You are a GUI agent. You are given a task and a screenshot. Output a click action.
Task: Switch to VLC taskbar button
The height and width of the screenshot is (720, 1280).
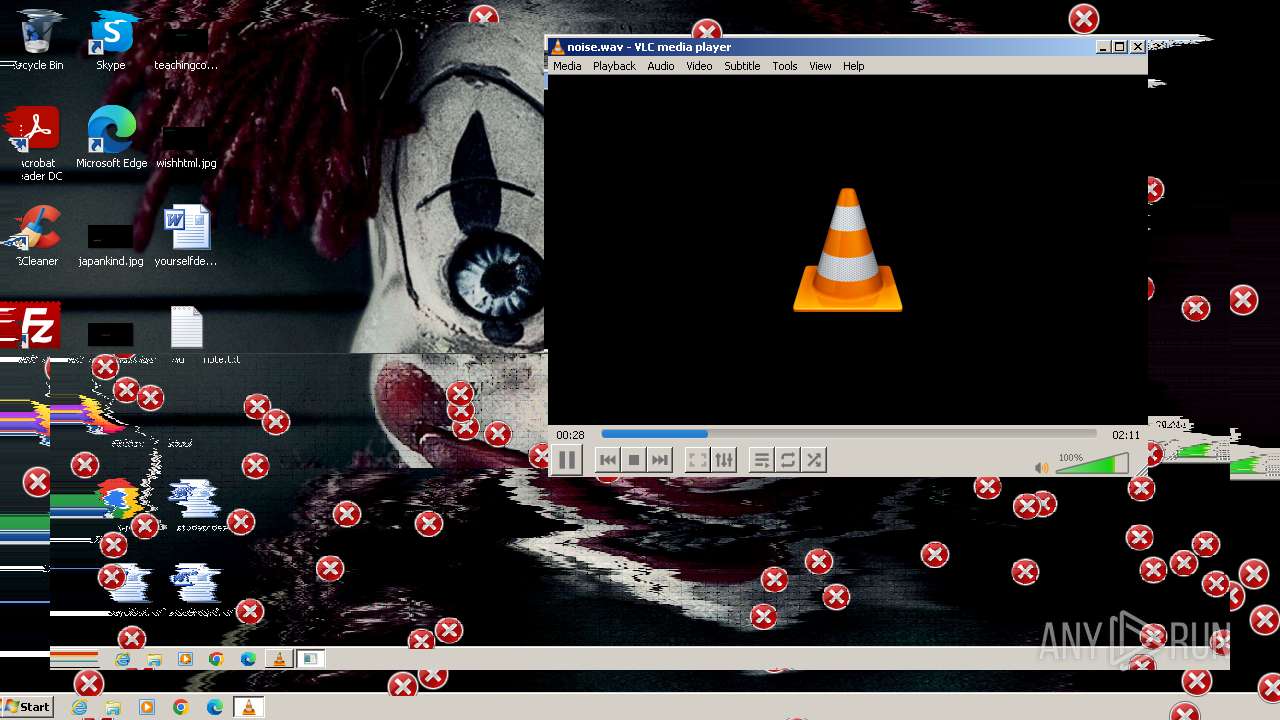point(248,707)
